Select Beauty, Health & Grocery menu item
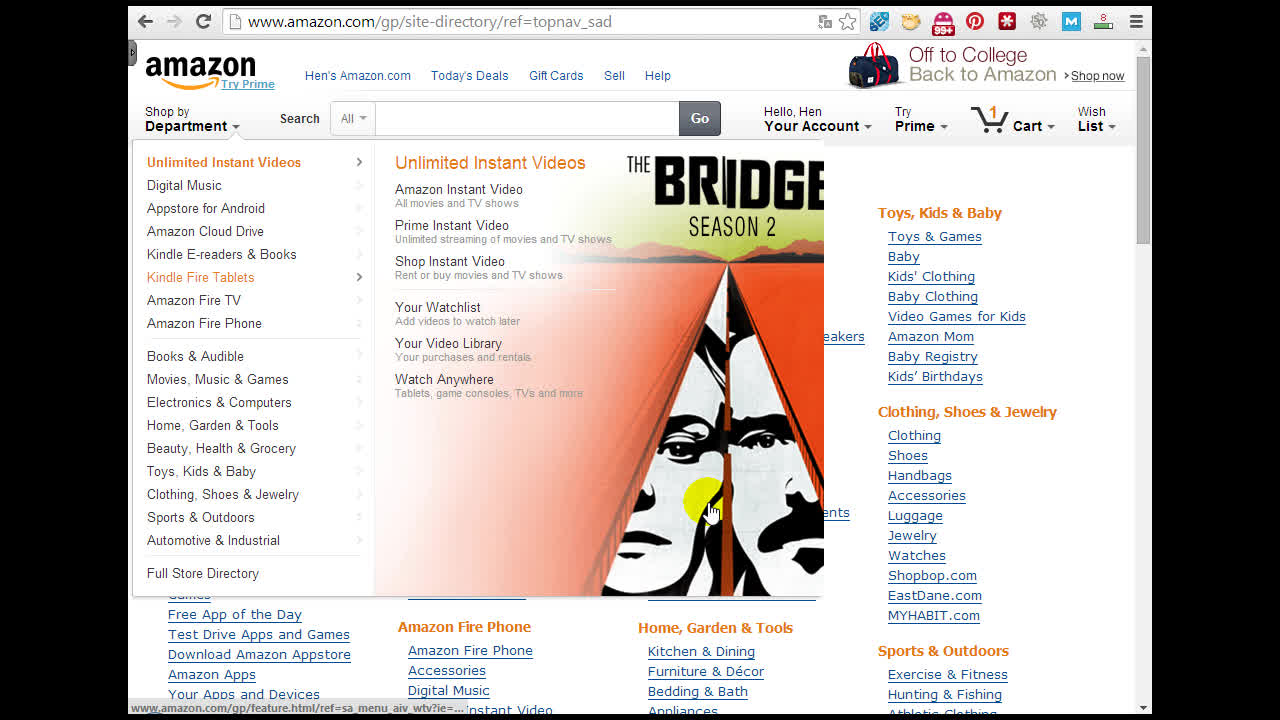Image resolution: width=1280 pixels, height=720 pixels. [221, 448]
